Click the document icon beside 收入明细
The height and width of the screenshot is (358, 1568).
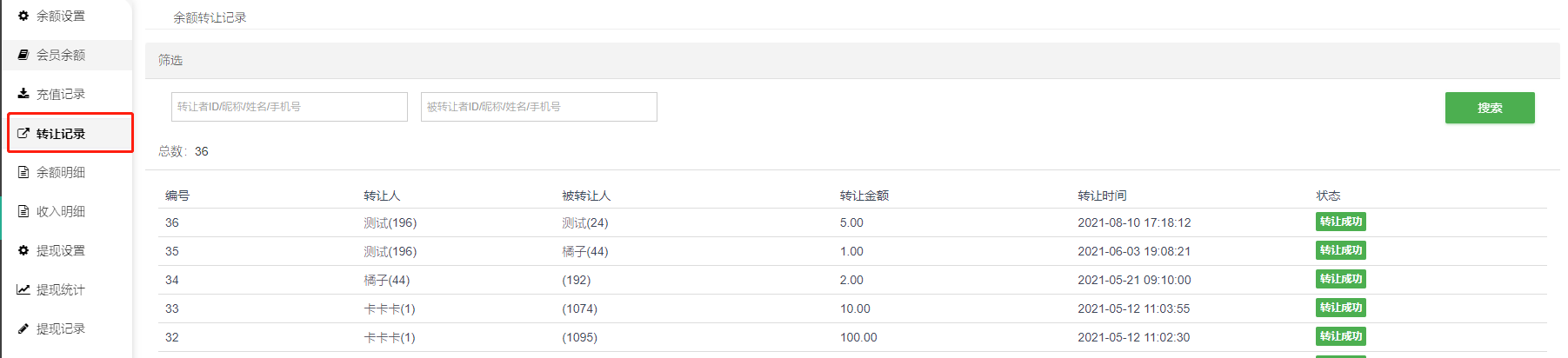(23, 211)
